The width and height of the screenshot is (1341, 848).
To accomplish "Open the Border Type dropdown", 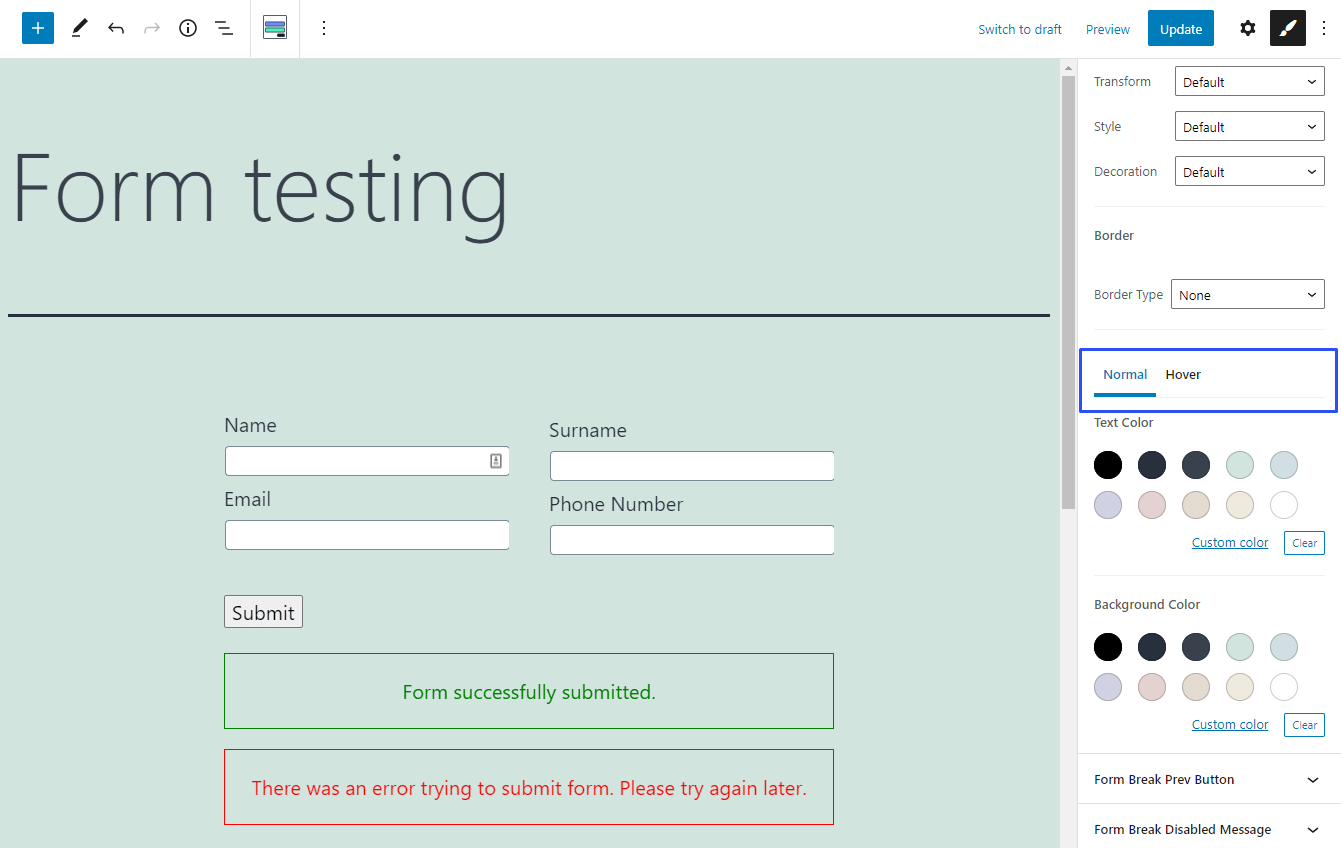I will point(1247,295).
